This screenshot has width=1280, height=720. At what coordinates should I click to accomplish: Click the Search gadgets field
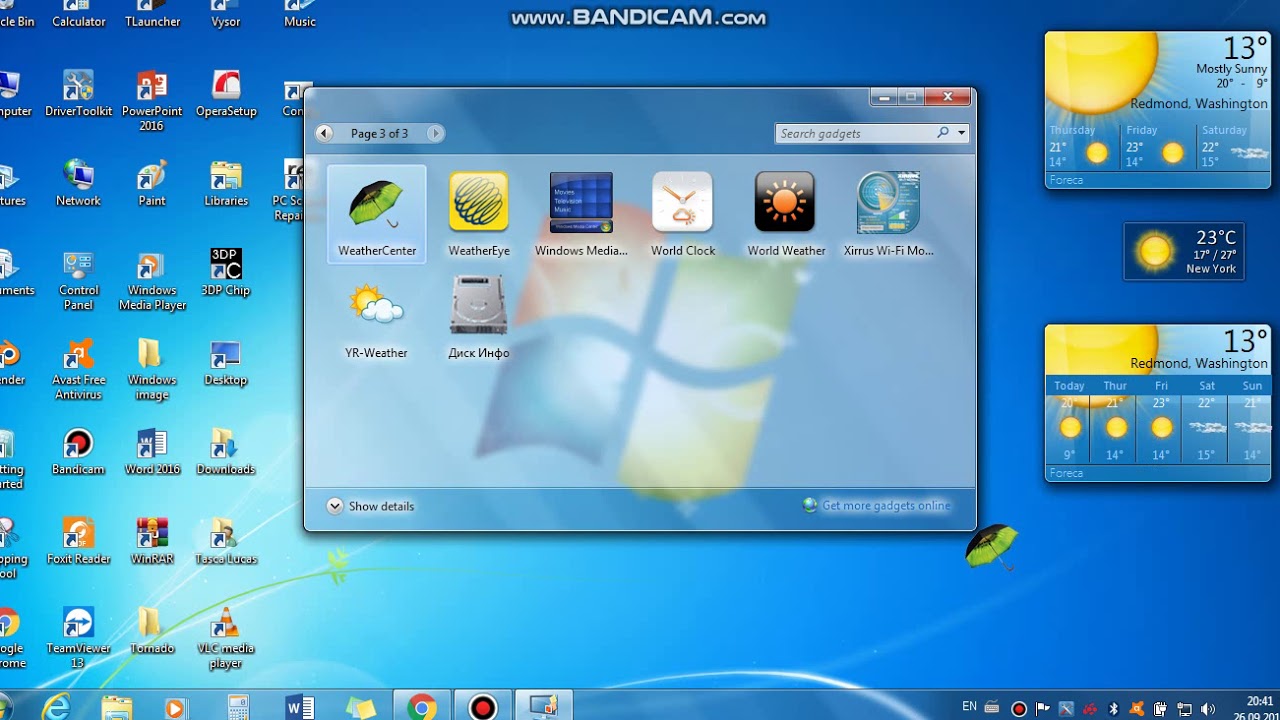[x=856, y=133]
